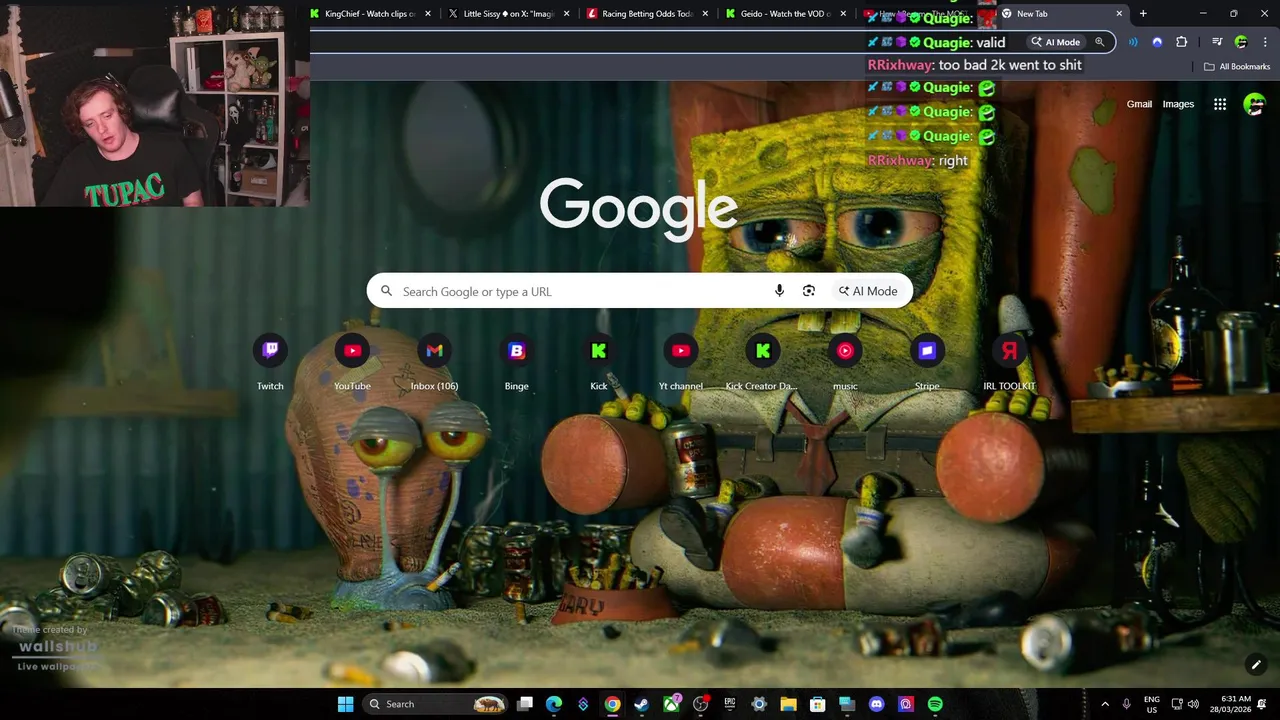Image resolution: width=1280 pixels, height=720 pixels.
Task: Open the Binge shortcut tile
Action: coord(516,363)
